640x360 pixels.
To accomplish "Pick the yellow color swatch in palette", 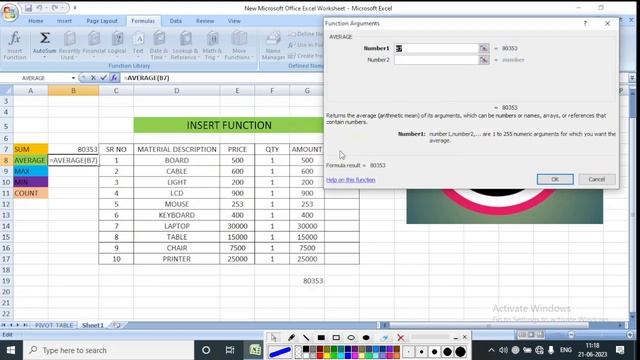I will click(x=327, y=355).
